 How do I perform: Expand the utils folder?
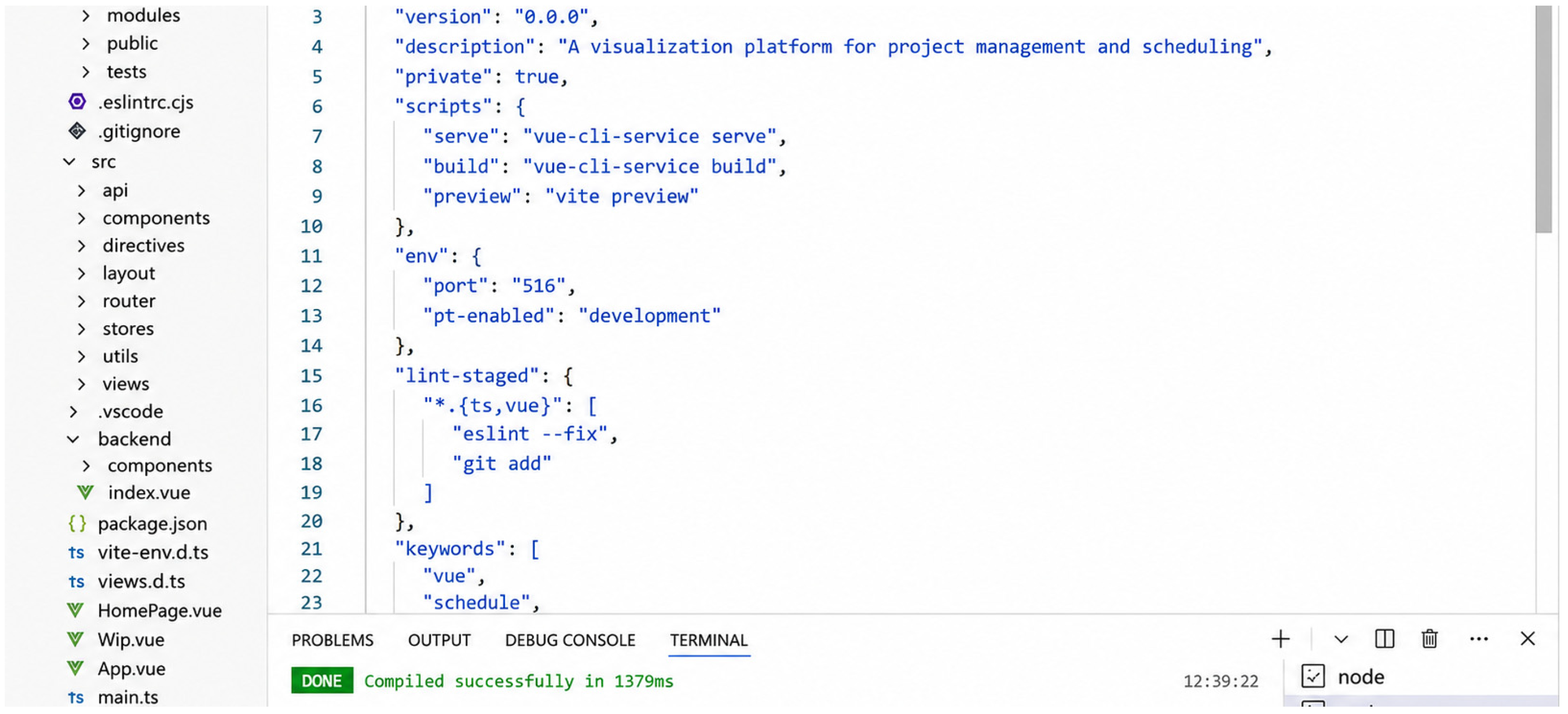[x=82, y=357]
